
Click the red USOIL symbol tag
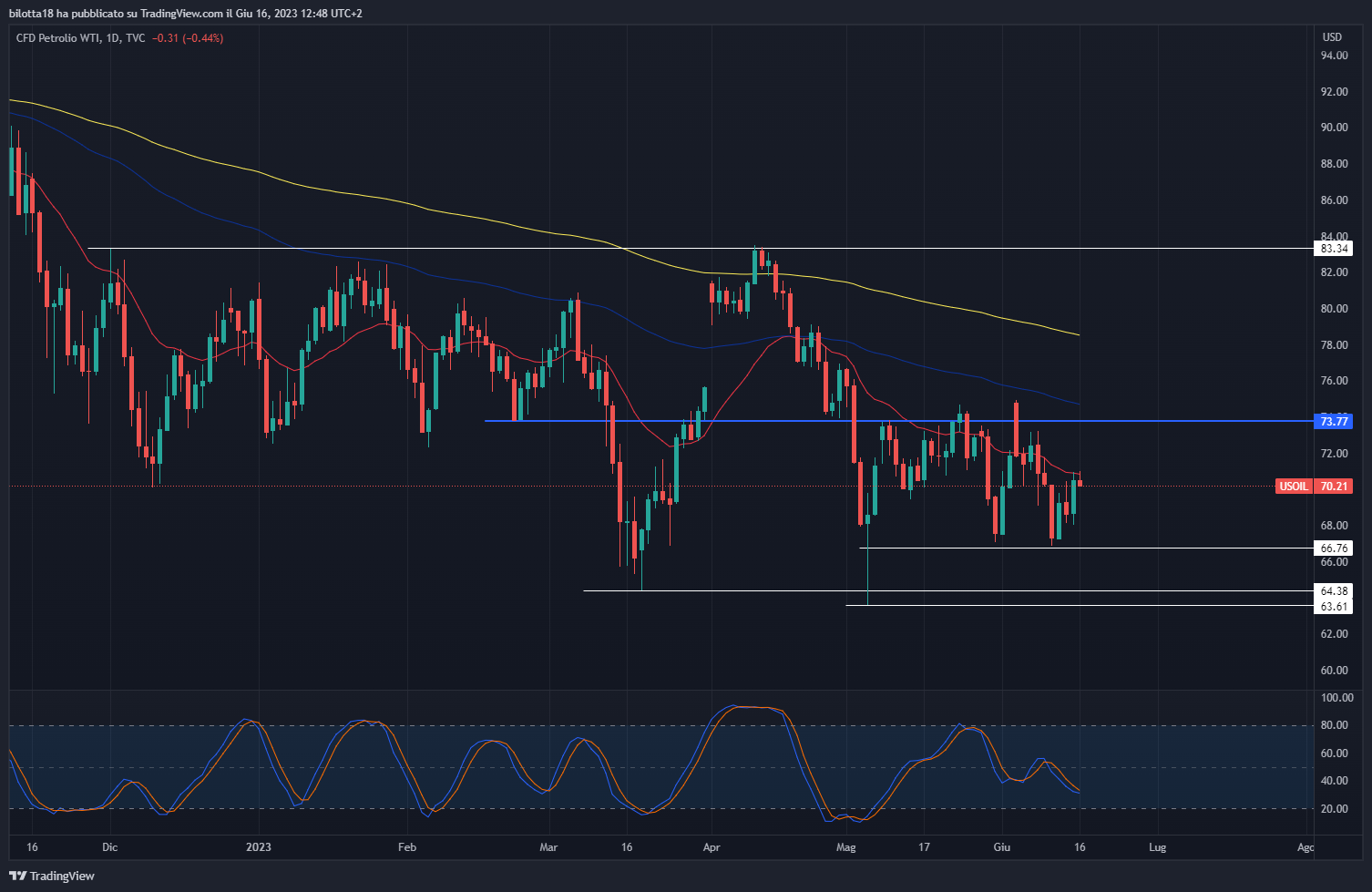click(1294, 487)
